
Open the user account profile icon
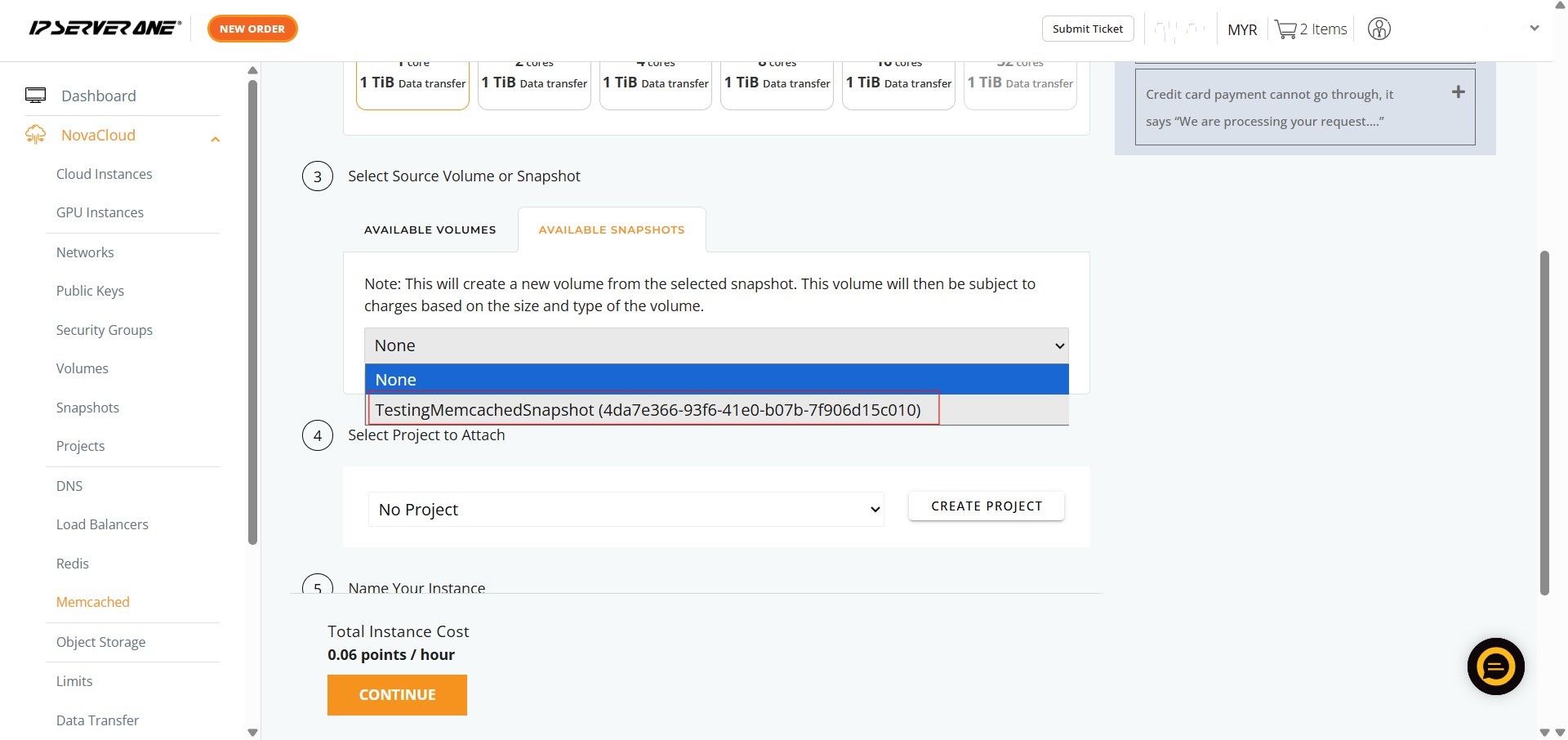1379,29
